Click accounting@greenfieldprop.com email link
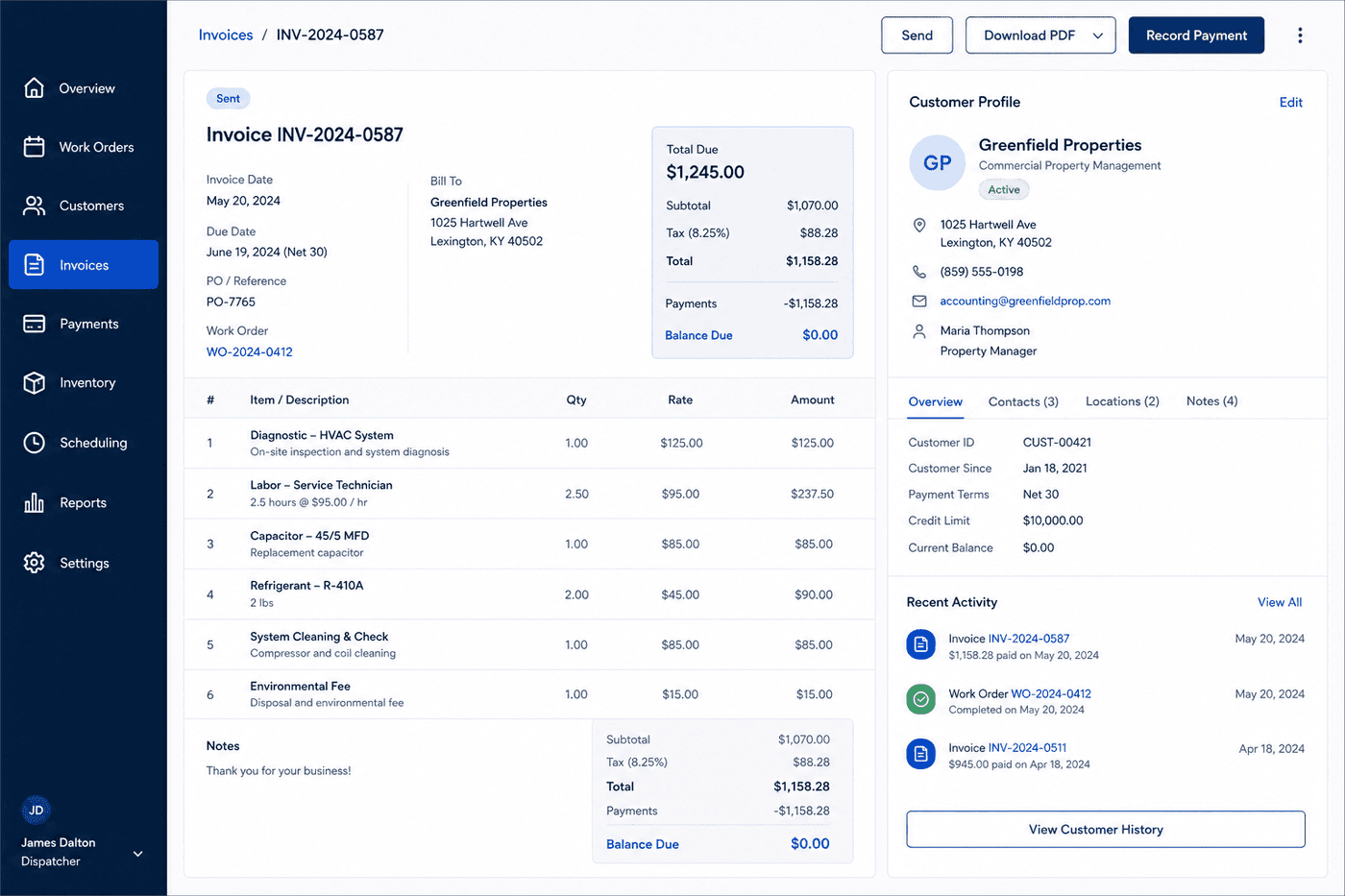The image size is (1345, 896). point(1025,301)
